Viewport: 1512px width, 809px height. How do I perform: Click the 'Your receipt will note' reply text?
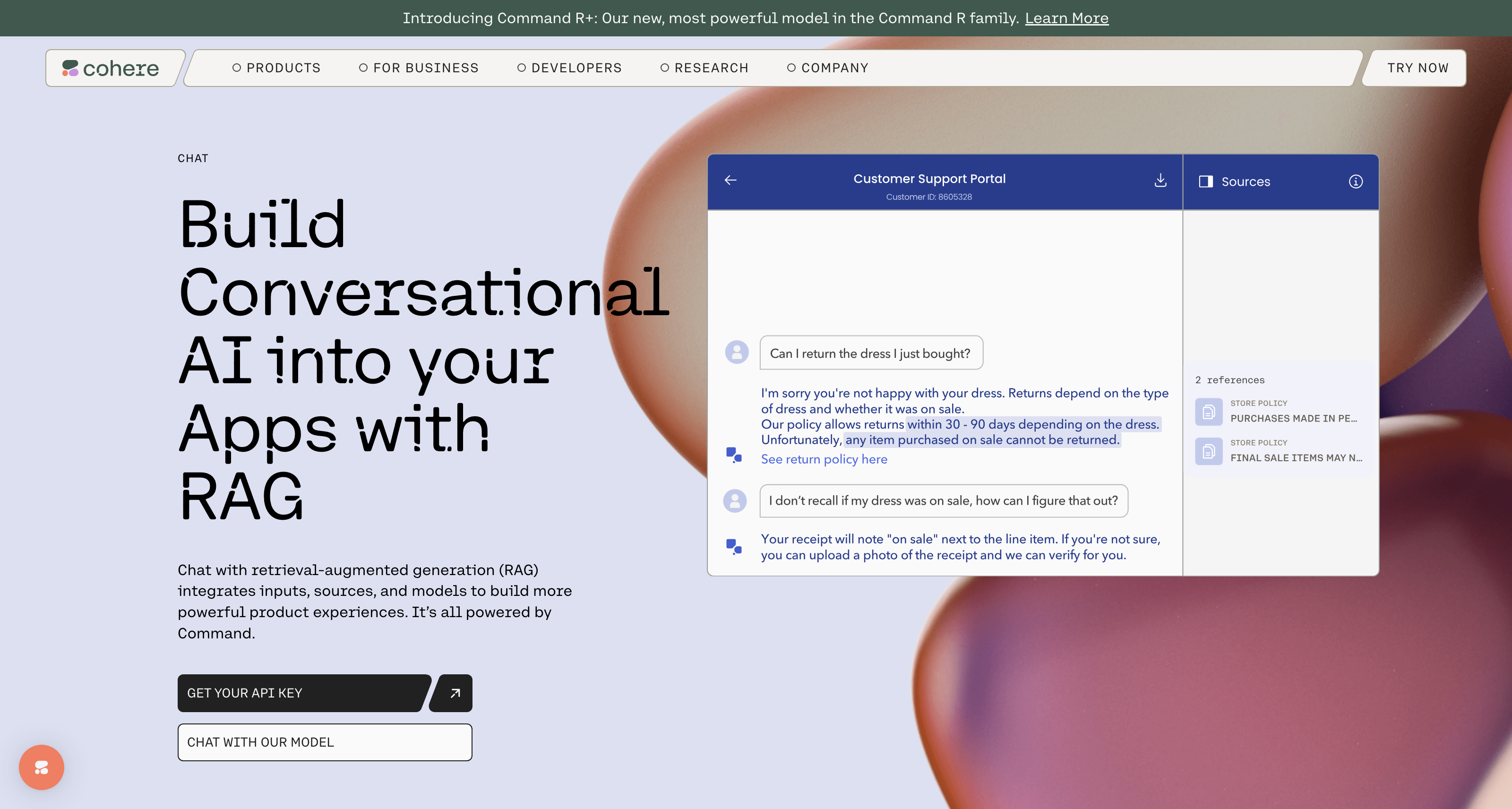(961, 547)
